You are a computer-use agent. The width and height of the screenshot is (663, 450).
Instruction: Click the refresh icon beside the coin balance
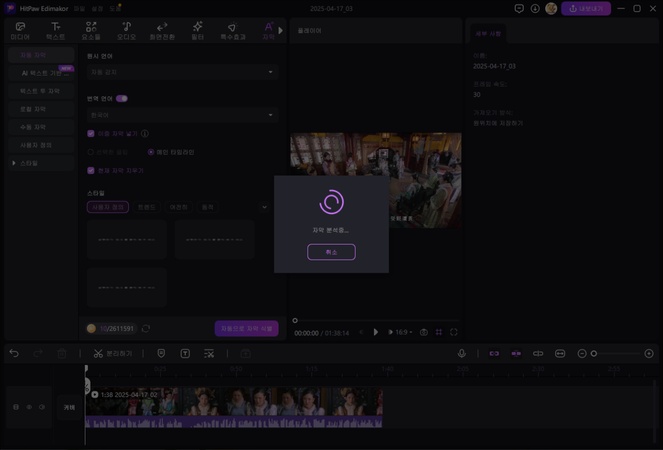pyautogui.click(x=146, y=328)
